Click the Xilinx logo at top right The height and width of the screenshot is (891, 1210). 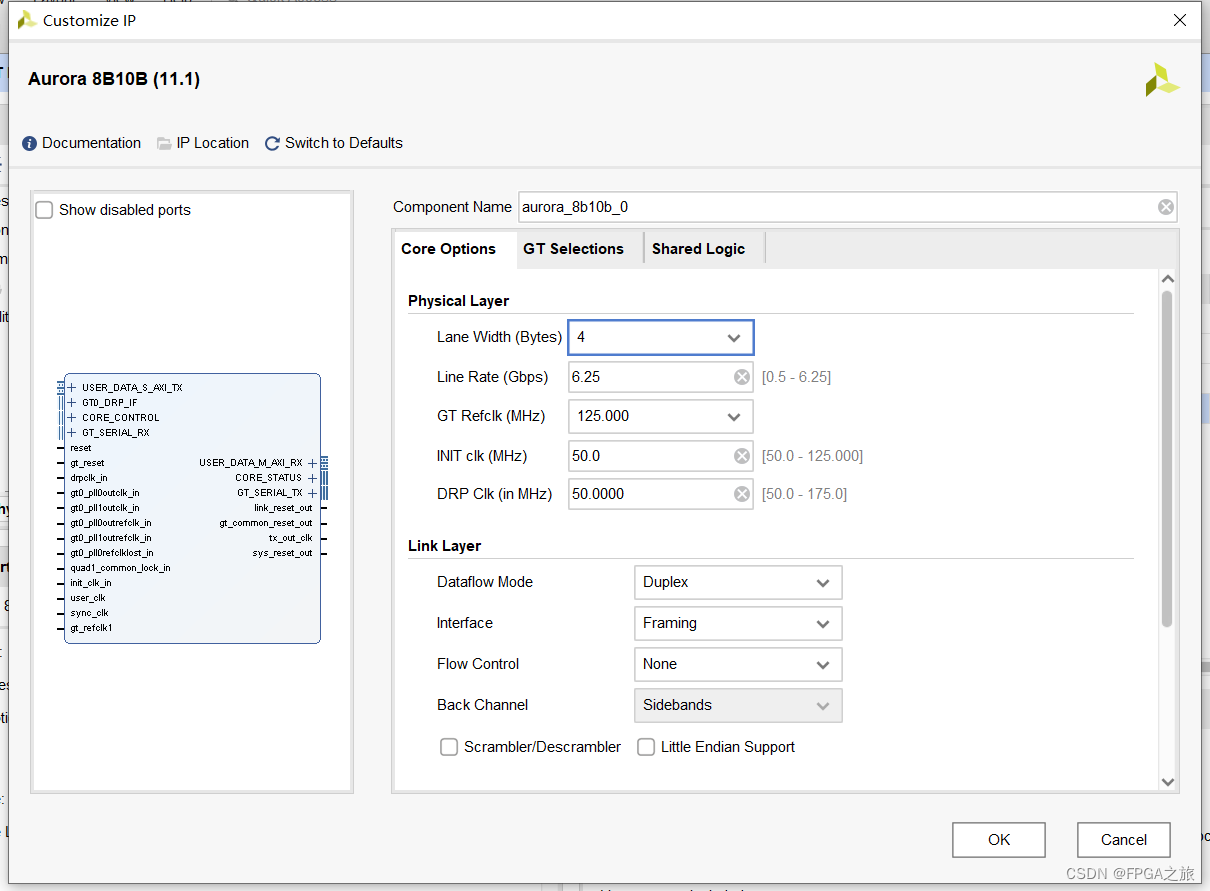click(x=1162, y=80)
